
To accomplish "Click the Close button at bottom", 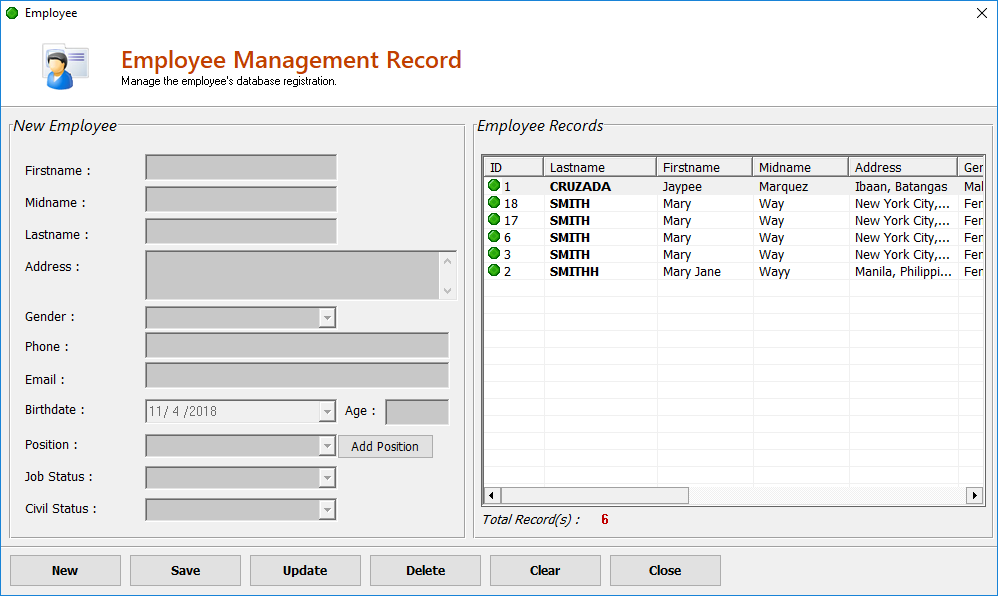I will [x=665, y=571].
